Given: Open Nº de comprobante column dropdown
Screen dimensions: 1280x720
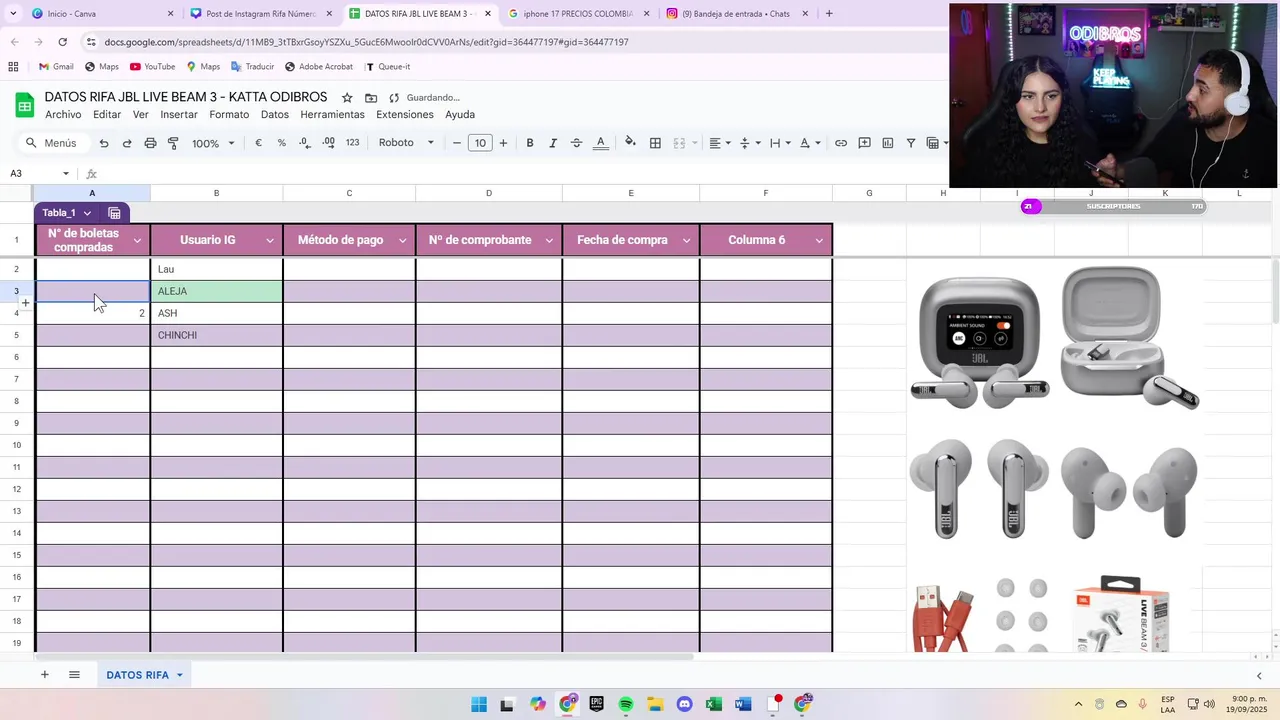Looking at the screenshot, I should [x=549, y=241].
